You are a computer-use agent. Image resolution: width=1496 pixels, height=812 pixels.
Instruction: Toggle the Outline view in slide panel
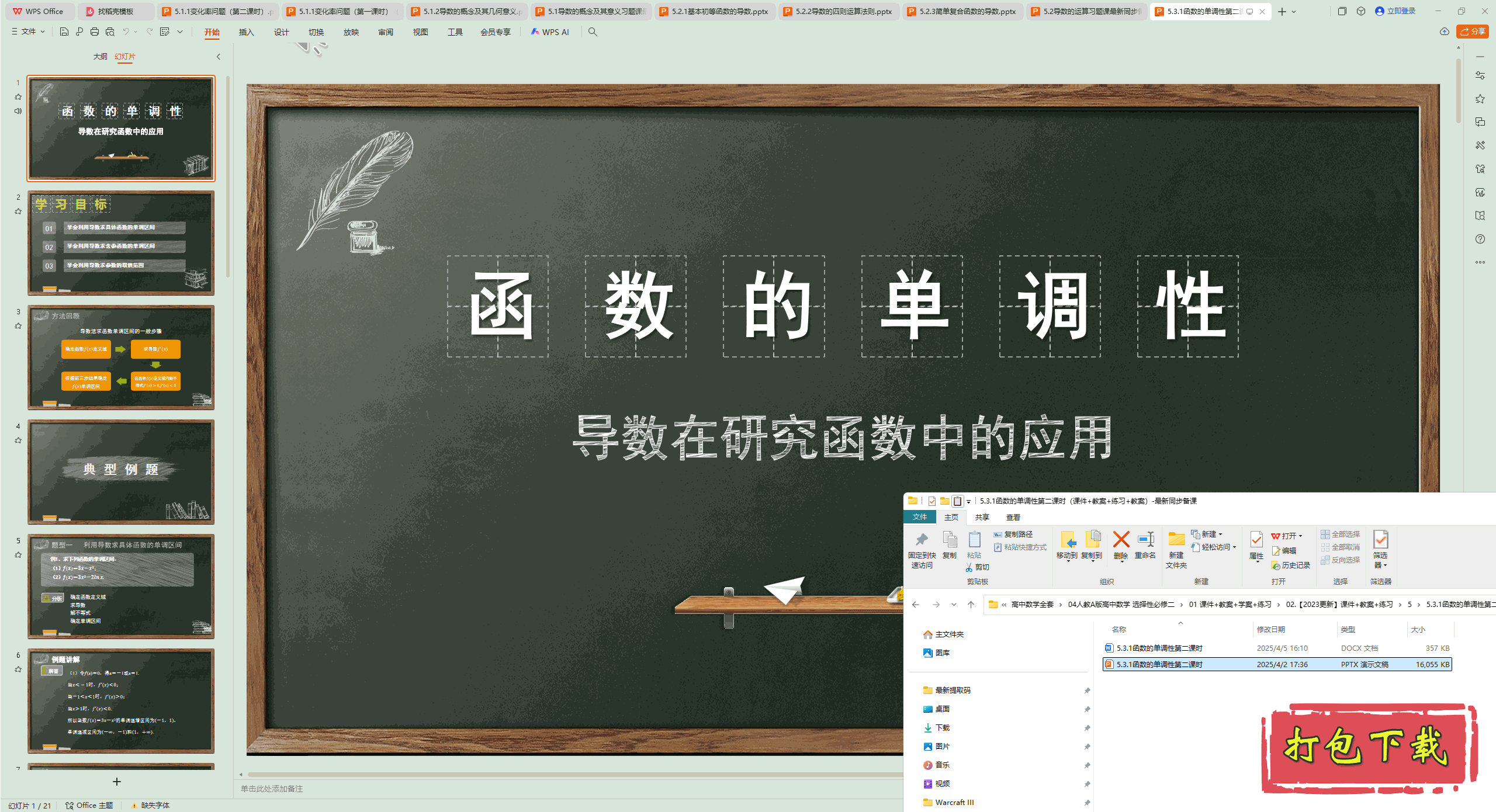click(100, 57)
